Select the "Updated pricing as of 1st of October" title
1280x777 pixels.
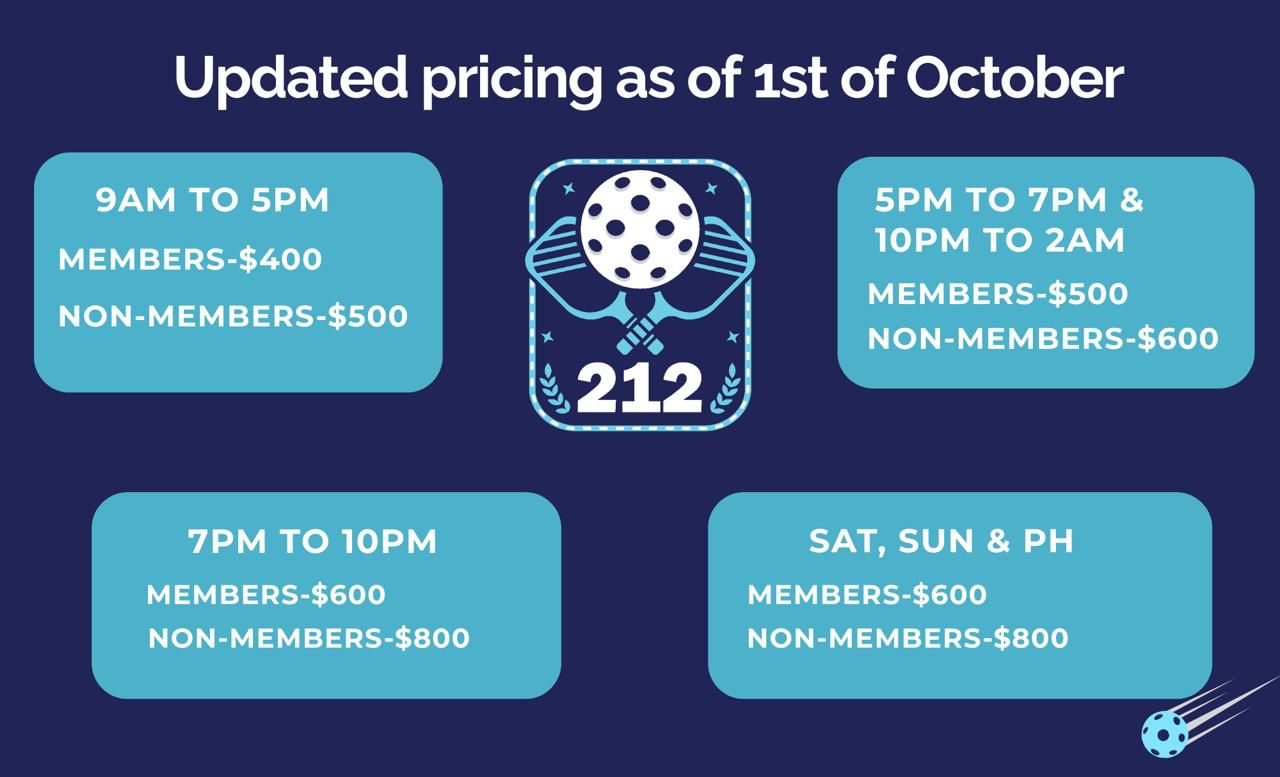point(649,77)
